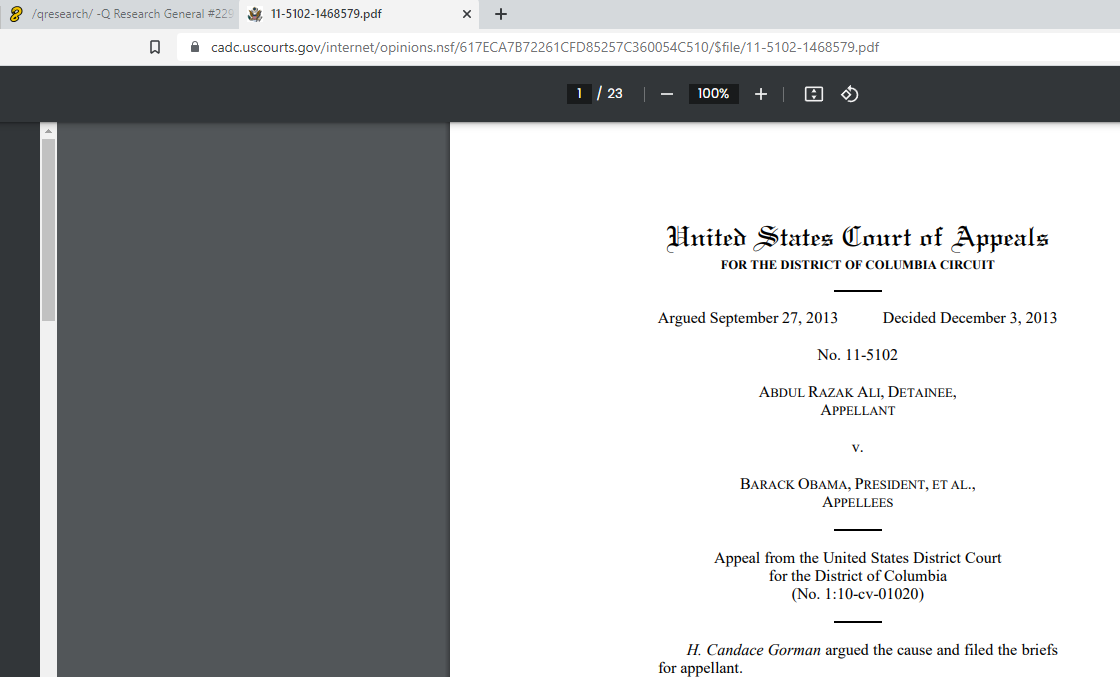Click the 'United States Court of Appeals' heading

tap(857, 238)
